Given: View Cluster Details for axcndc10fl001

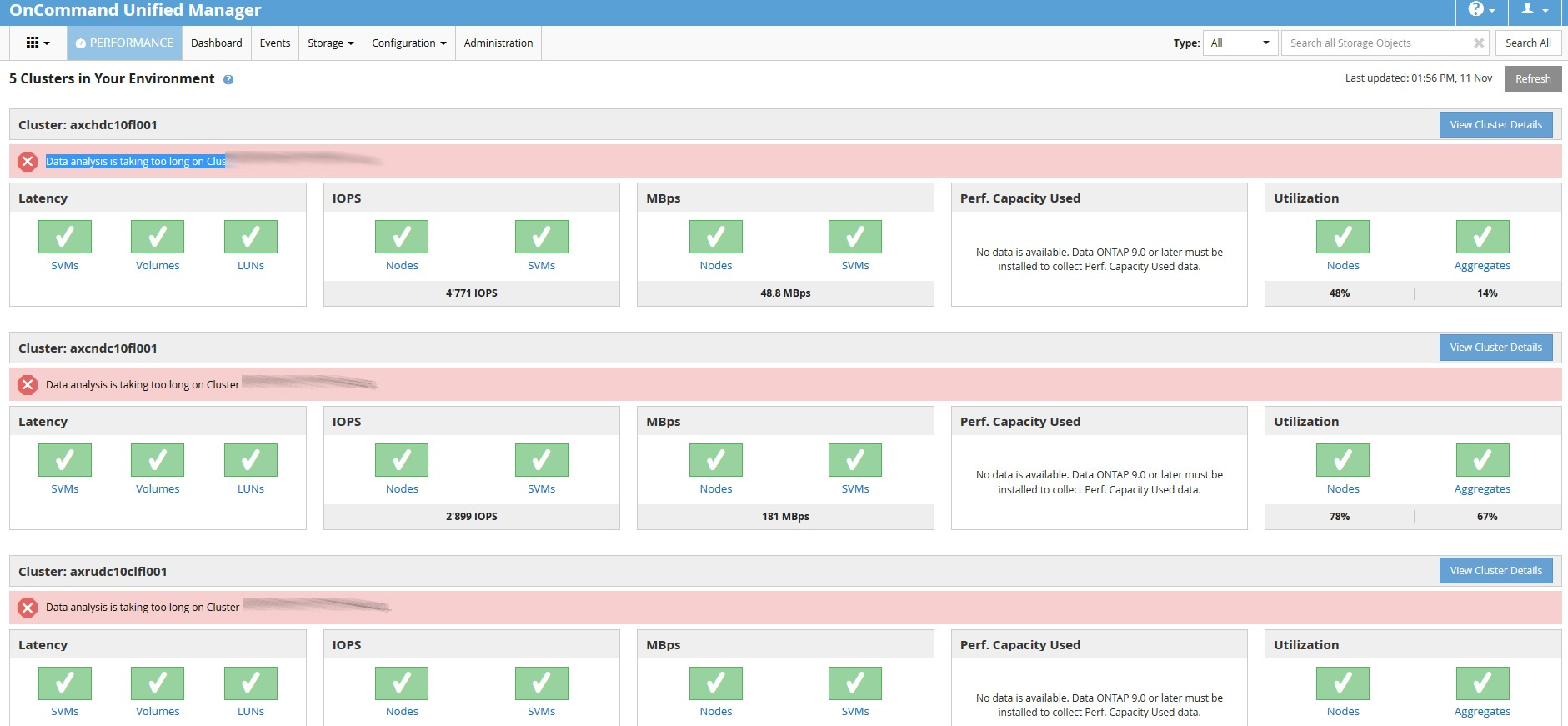Looking at the screenshot, I should tap(1495, 348).
